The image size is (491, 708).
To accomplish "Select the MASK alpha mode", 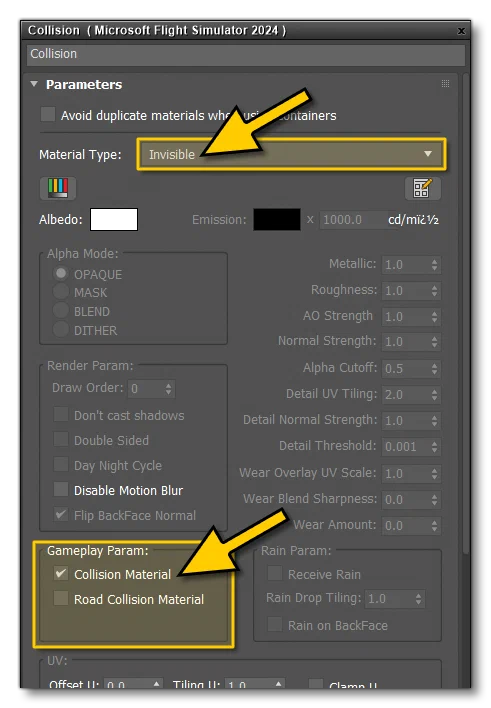I will click(x=61, y=292).
